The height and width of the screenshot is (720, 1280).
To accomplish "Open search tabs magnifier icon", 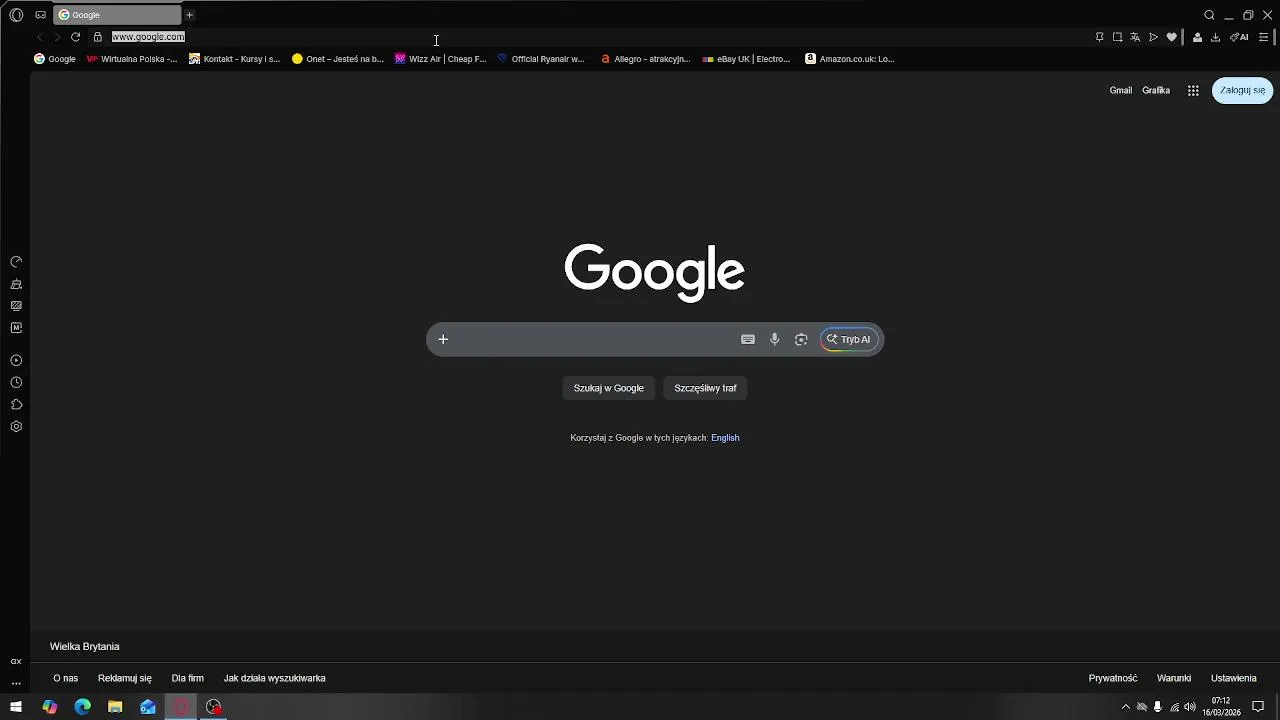I will [x=1209, y=15].
